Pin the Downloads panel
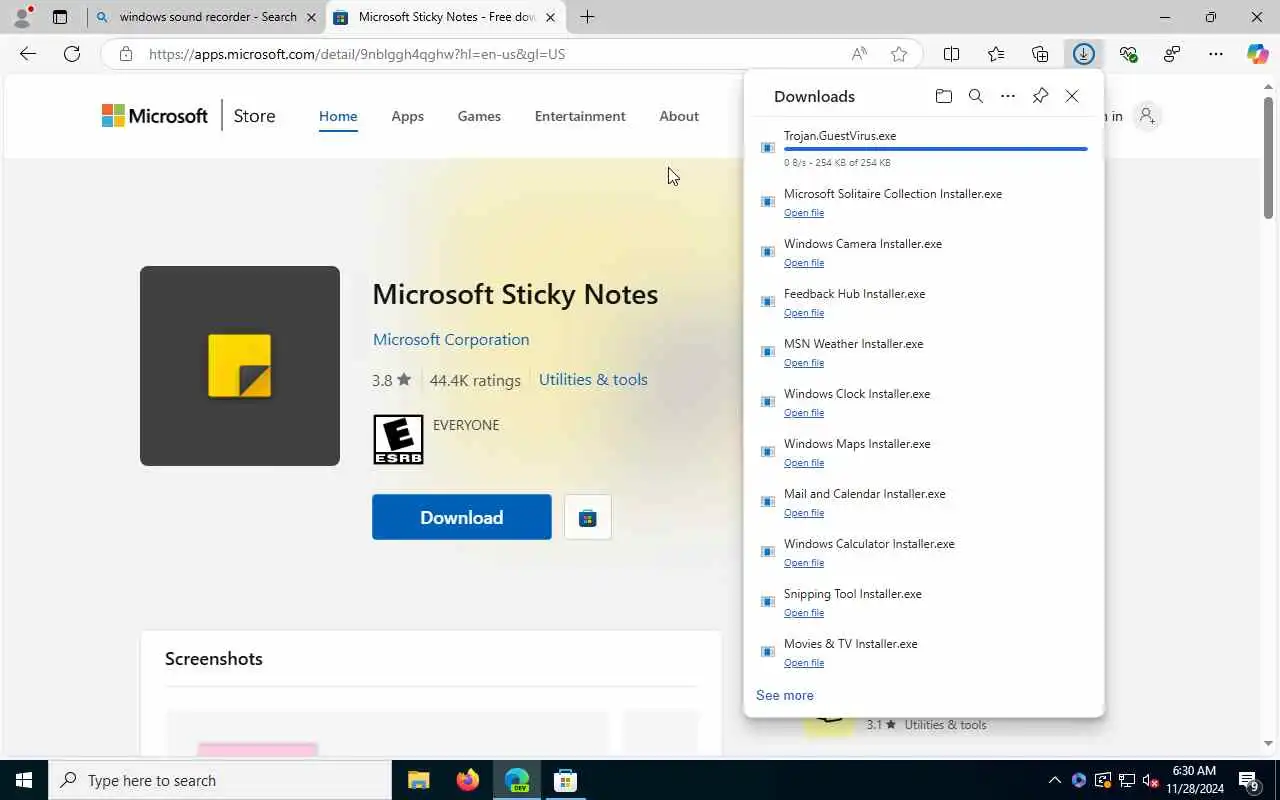This screenshot has height=800, width=1280. pyautogui.click(x=1040, y=96)
